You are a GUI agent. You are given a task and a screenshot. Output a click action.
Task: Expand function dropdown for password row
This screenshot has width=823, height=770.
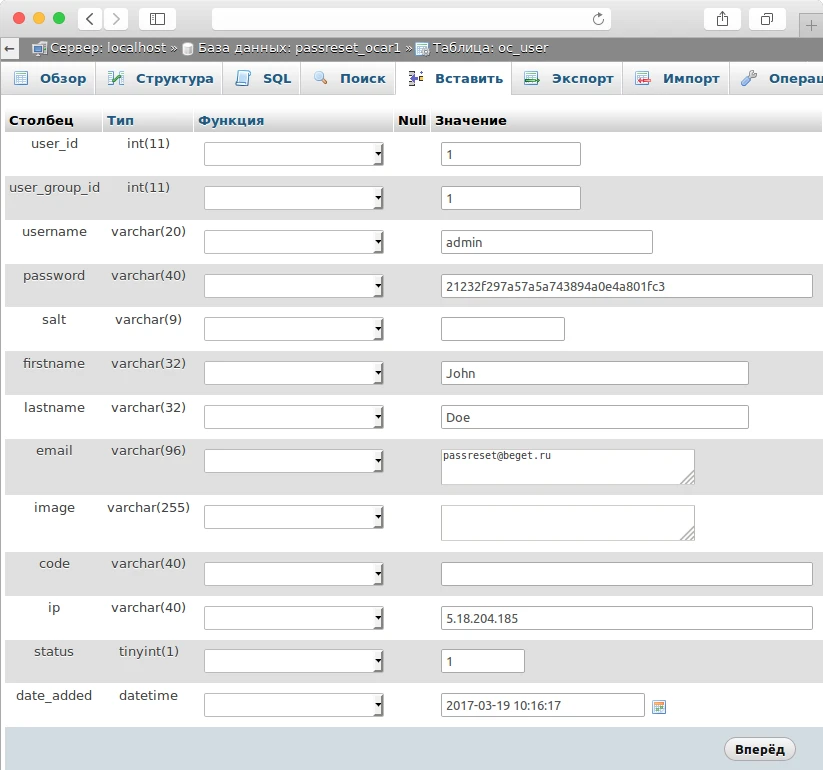click(x=294, y=286)
